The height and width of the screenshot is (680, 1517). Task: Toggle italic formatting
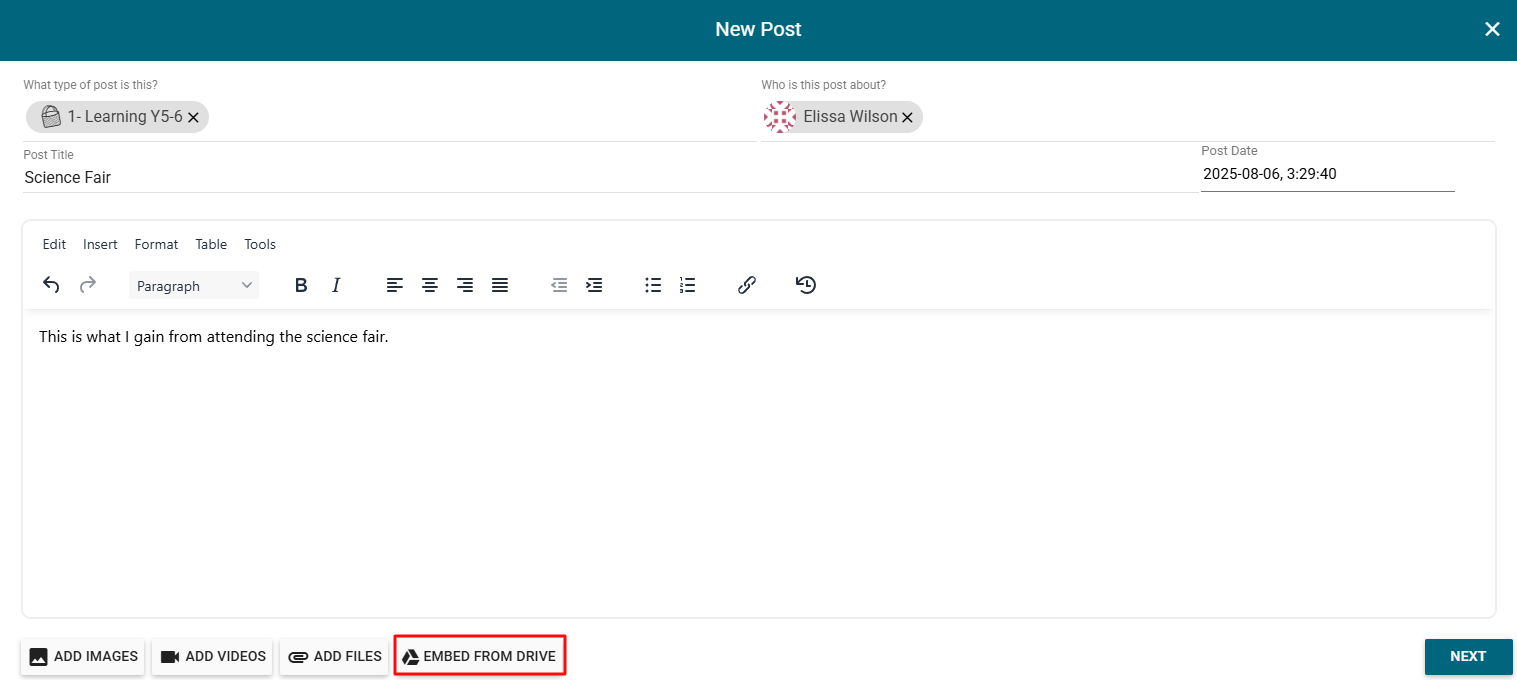336,285
